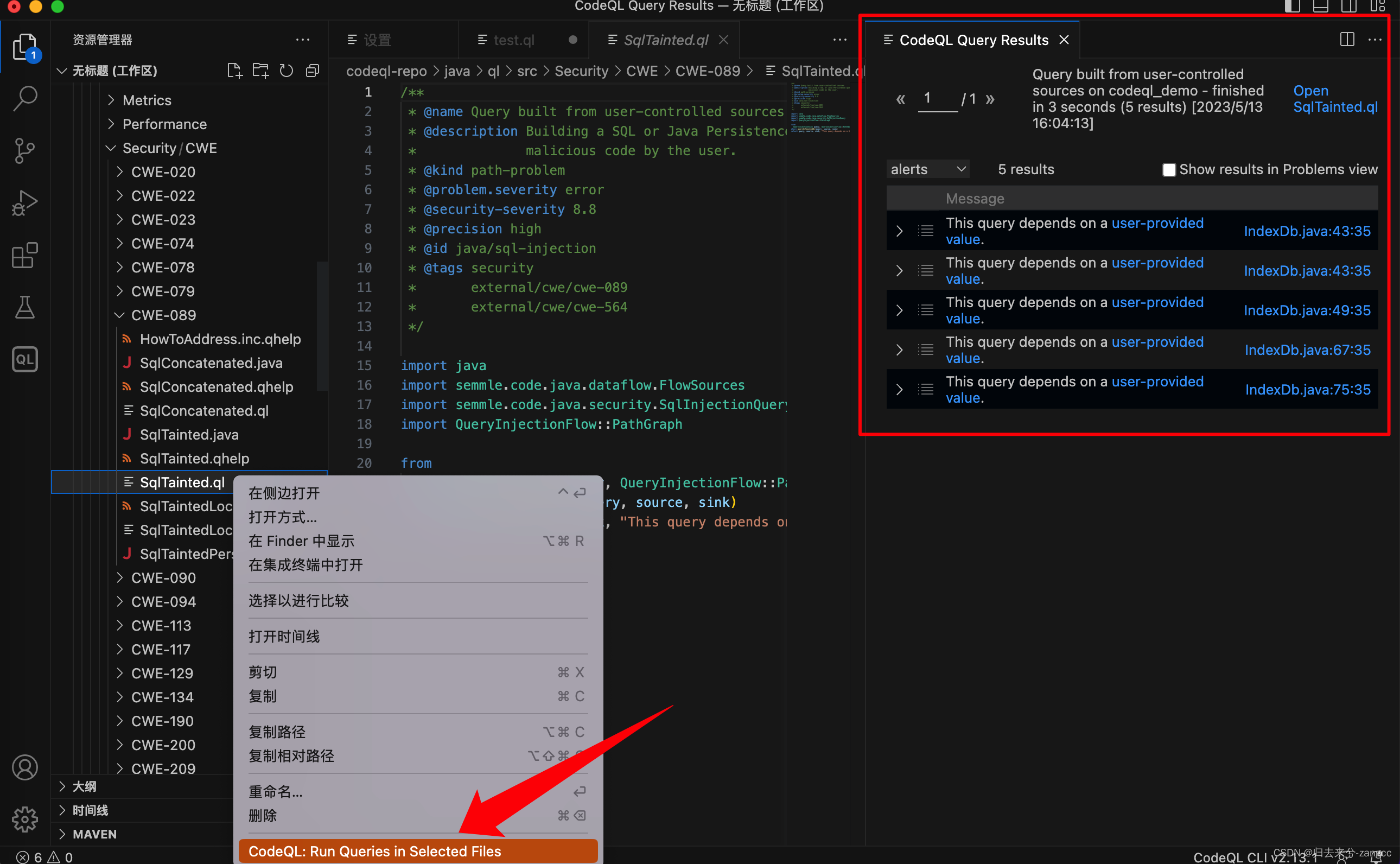This screenshot has height=864, width=1400.
Task: Click the results page number field
Action: 937,98
